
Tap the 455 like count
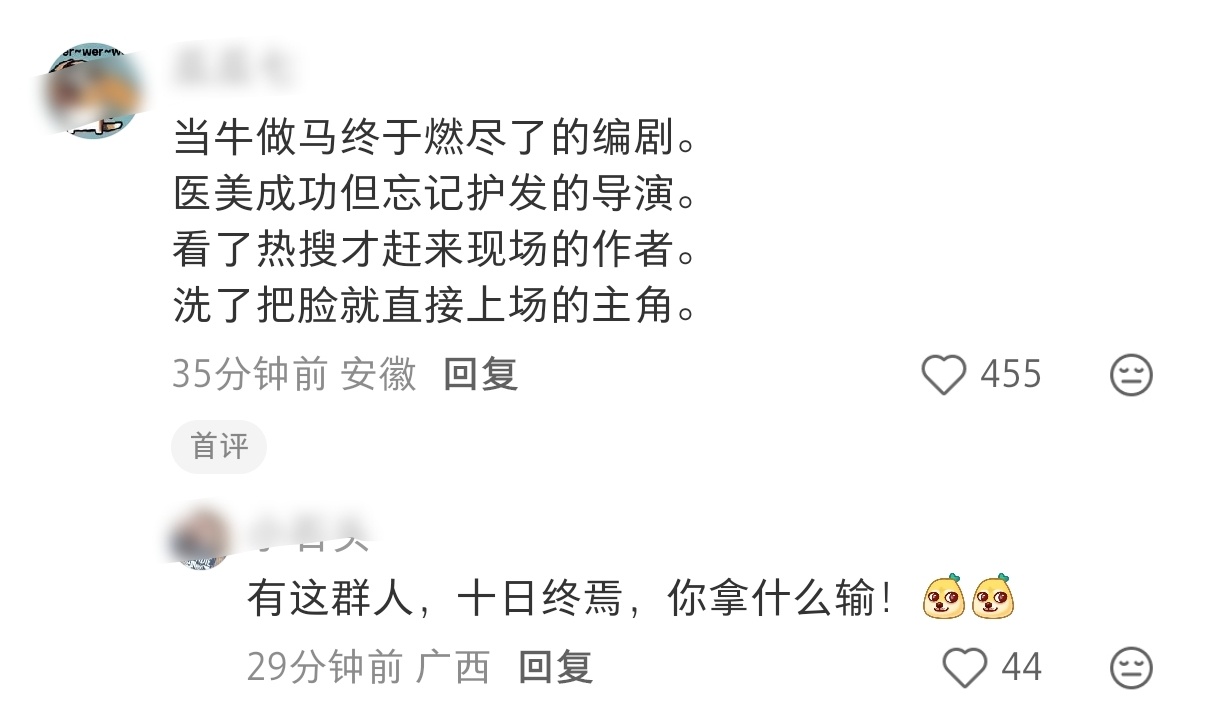1011,375
